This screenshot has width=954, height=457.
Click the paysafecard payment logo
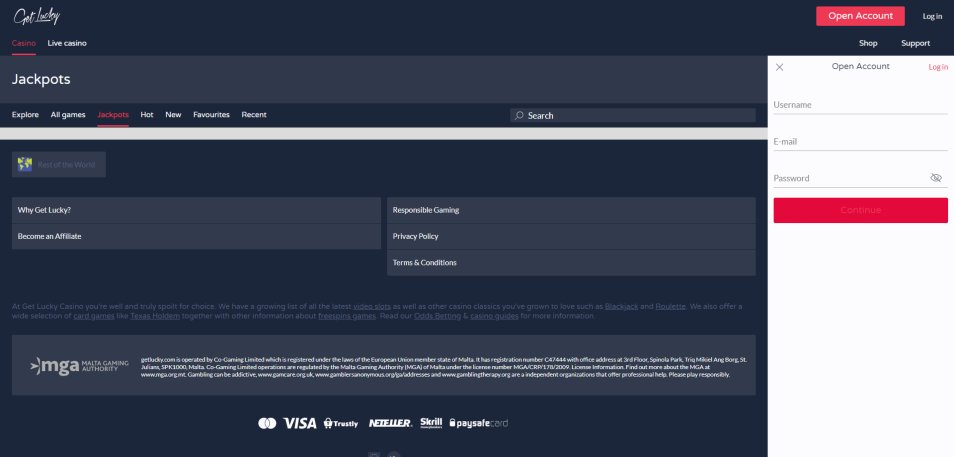pos(478,423)
